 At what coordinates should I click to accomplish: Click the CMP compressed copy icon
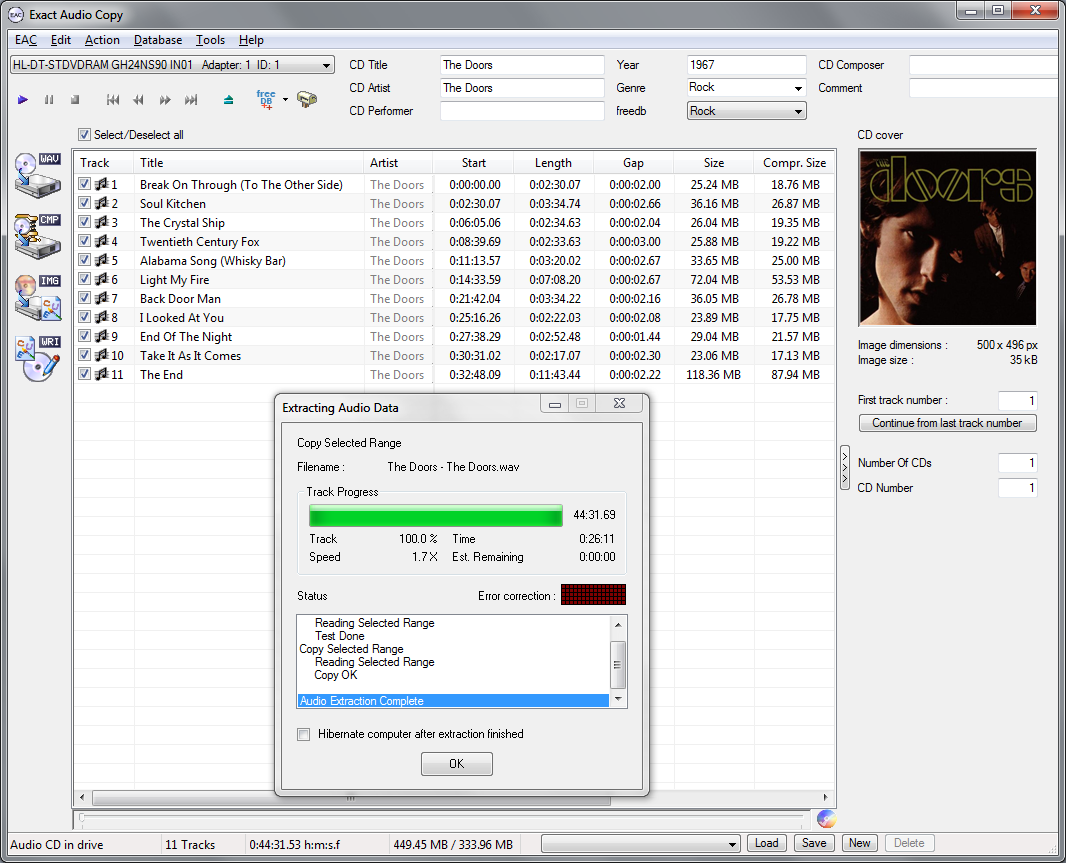[38, 236]
